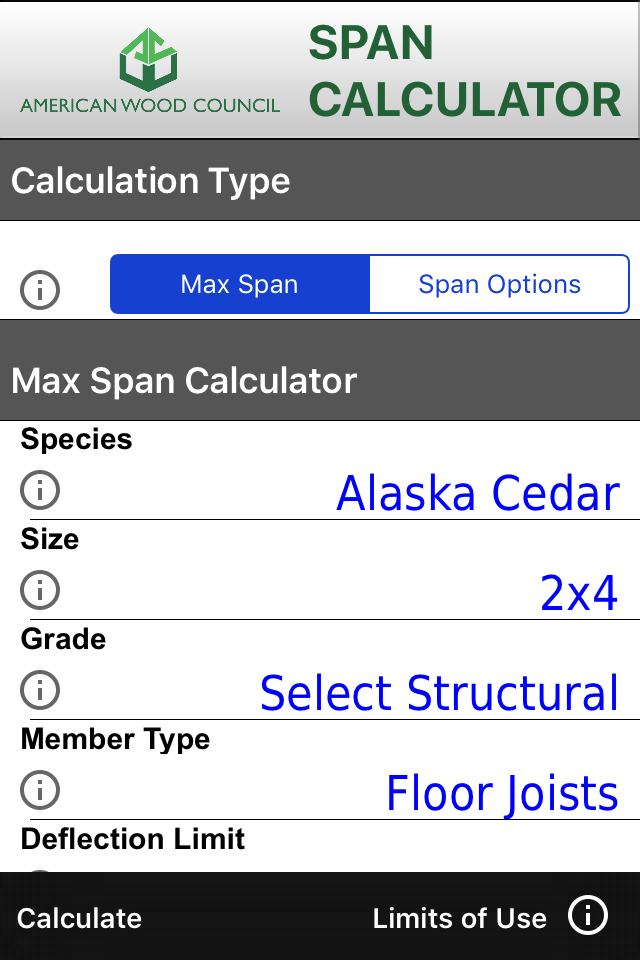The image size is (640, 960).
Task: Tap the Calculation Type section header
Action: click(151, 181)
